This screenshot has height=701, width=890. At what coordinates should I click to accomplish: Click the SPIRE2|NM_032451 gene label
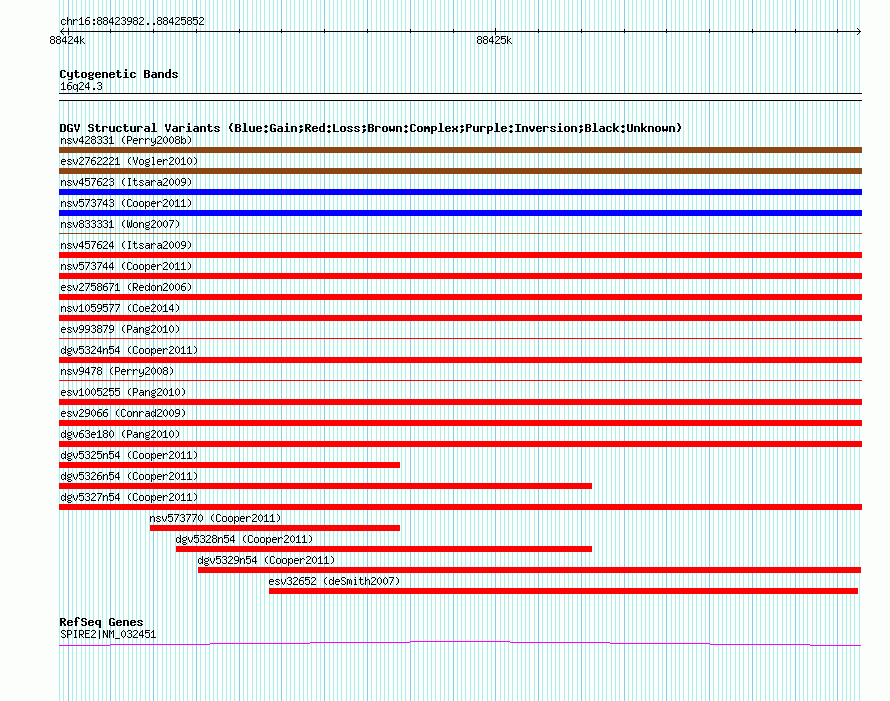click(108, 634)
